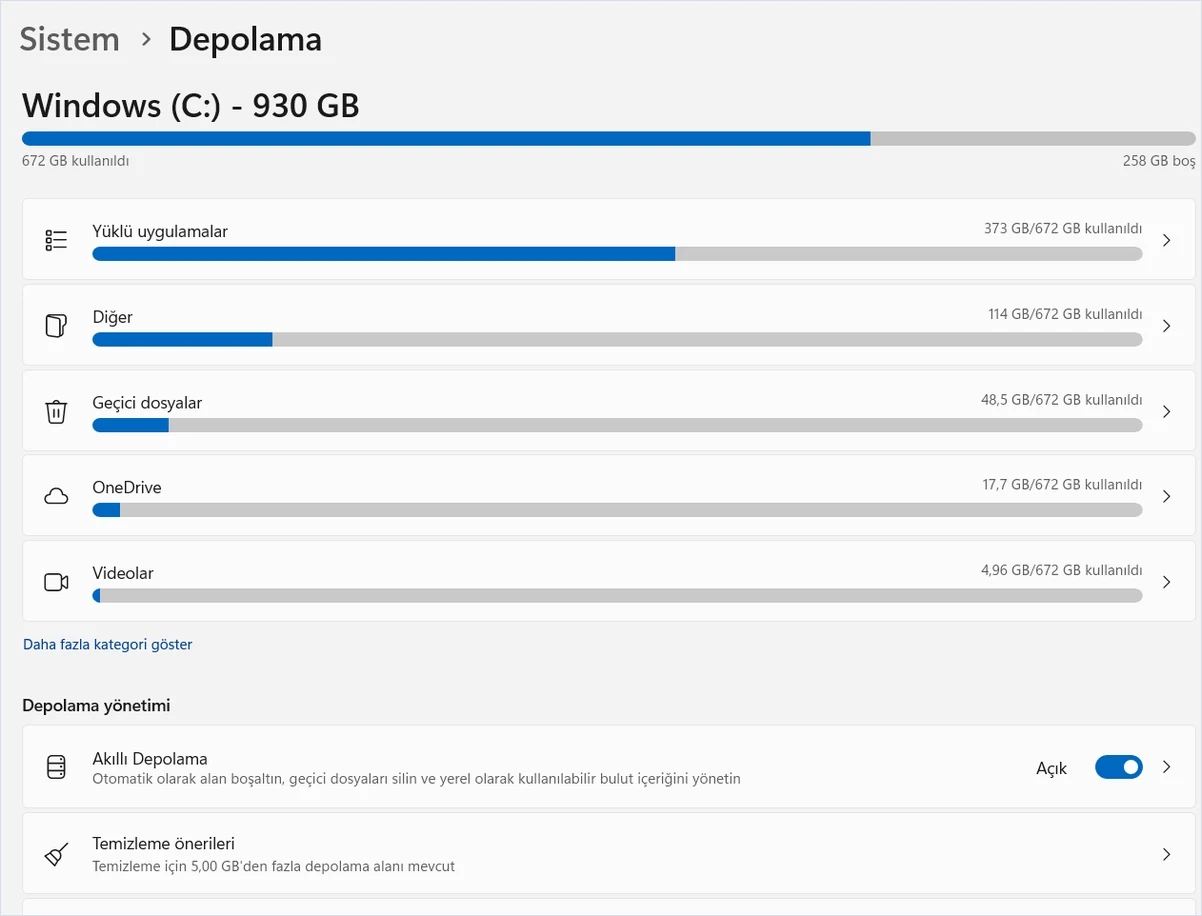This screenshot has height=916, width=1202.
Task: Click '17,7 GB/672 GB kullanıldı' value
Action: [x=1062, y=485]
